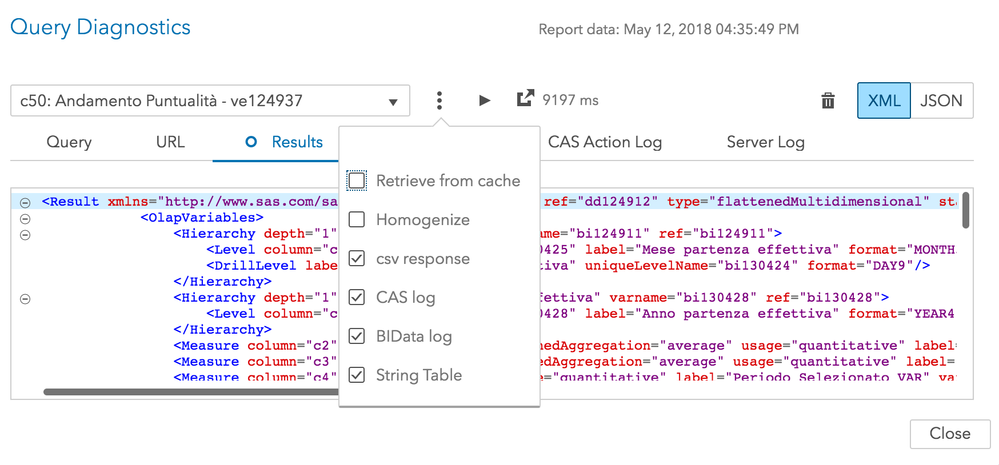Select JSON output format
The image size is (999, 465).
[941, 101]
